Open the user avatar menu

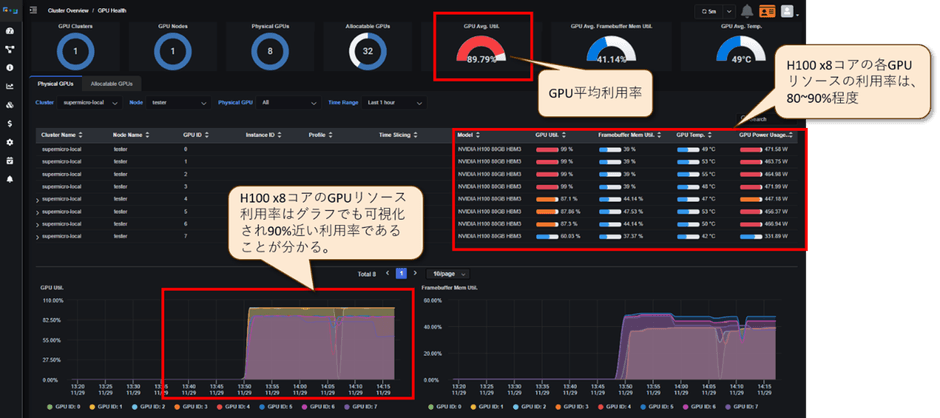click(787, 11)
